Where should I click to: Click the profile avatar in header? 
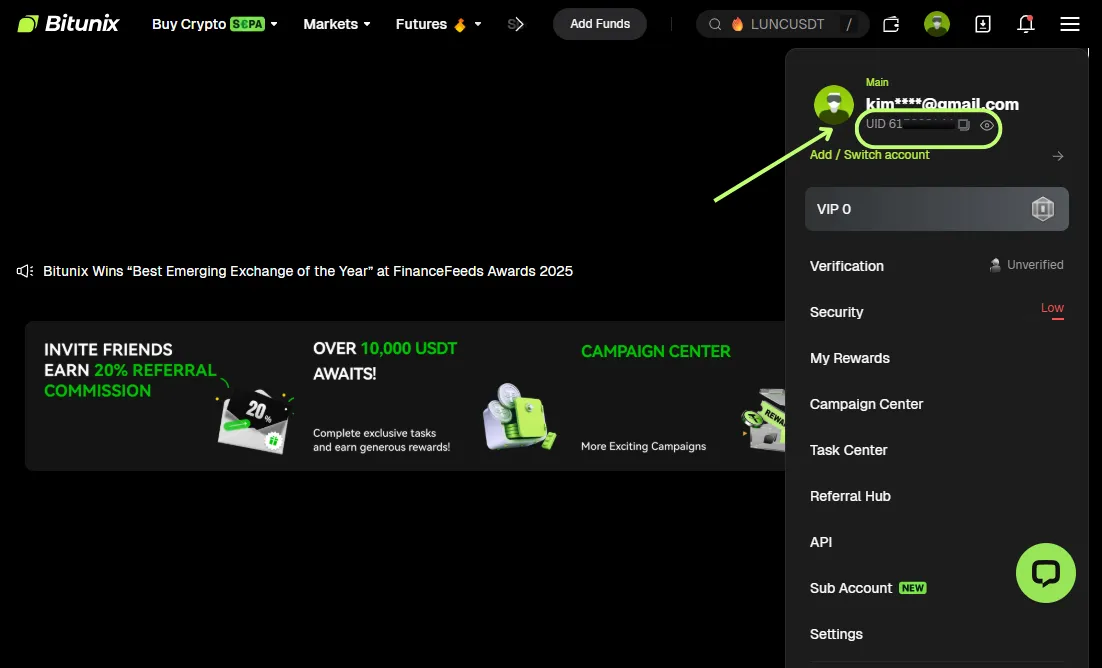click(937, 24)
